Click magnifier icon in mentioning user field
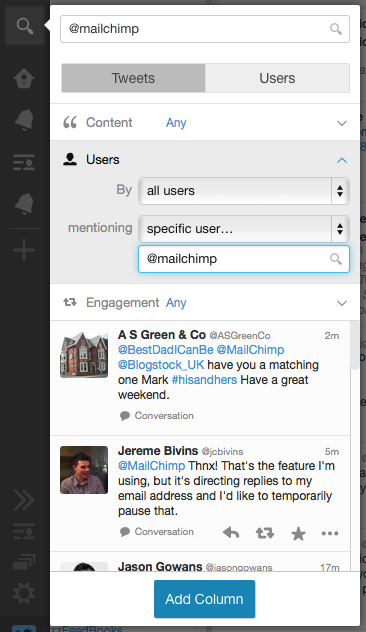This screenshot has width=366, height=632. [336, 259]
